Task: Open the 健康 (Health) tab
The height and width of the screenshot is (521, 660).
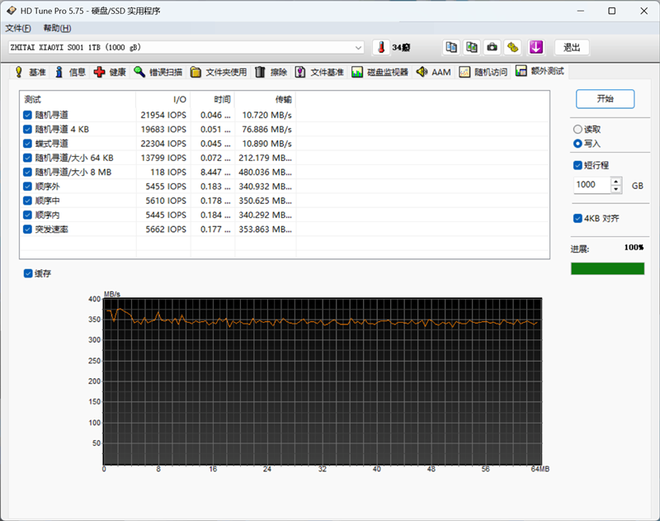Action: (109, 72)
